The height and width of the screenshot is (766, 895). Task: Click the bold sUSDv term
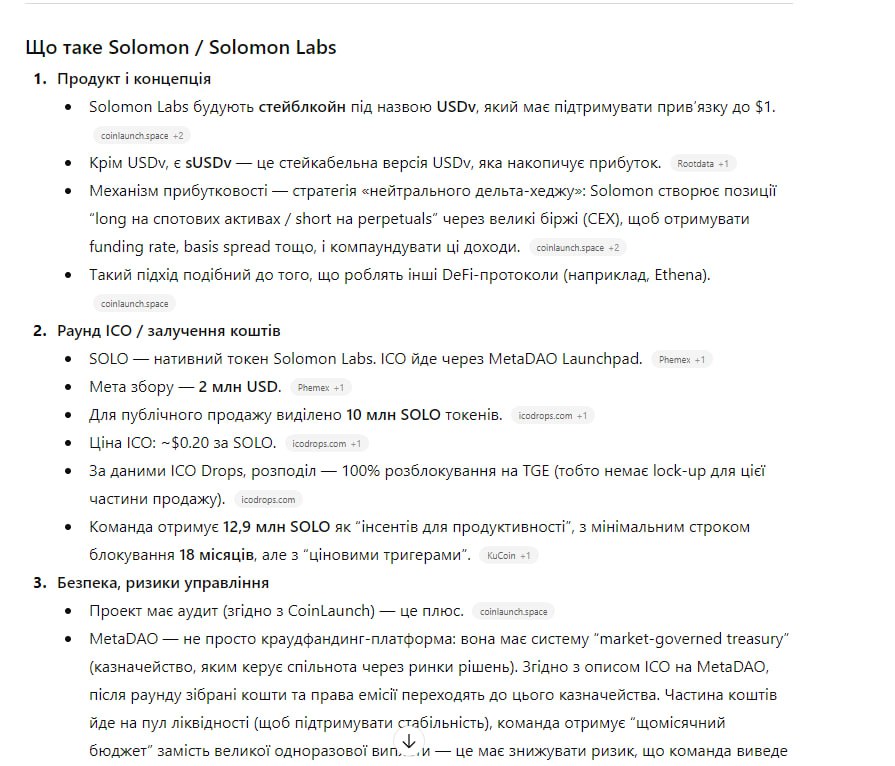208,163
